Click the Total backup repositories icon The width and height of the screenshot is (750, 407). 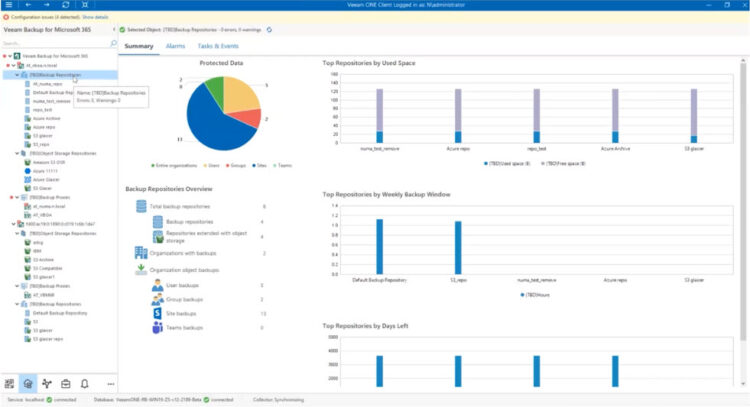pyautogui.click(x=141, y=206)
